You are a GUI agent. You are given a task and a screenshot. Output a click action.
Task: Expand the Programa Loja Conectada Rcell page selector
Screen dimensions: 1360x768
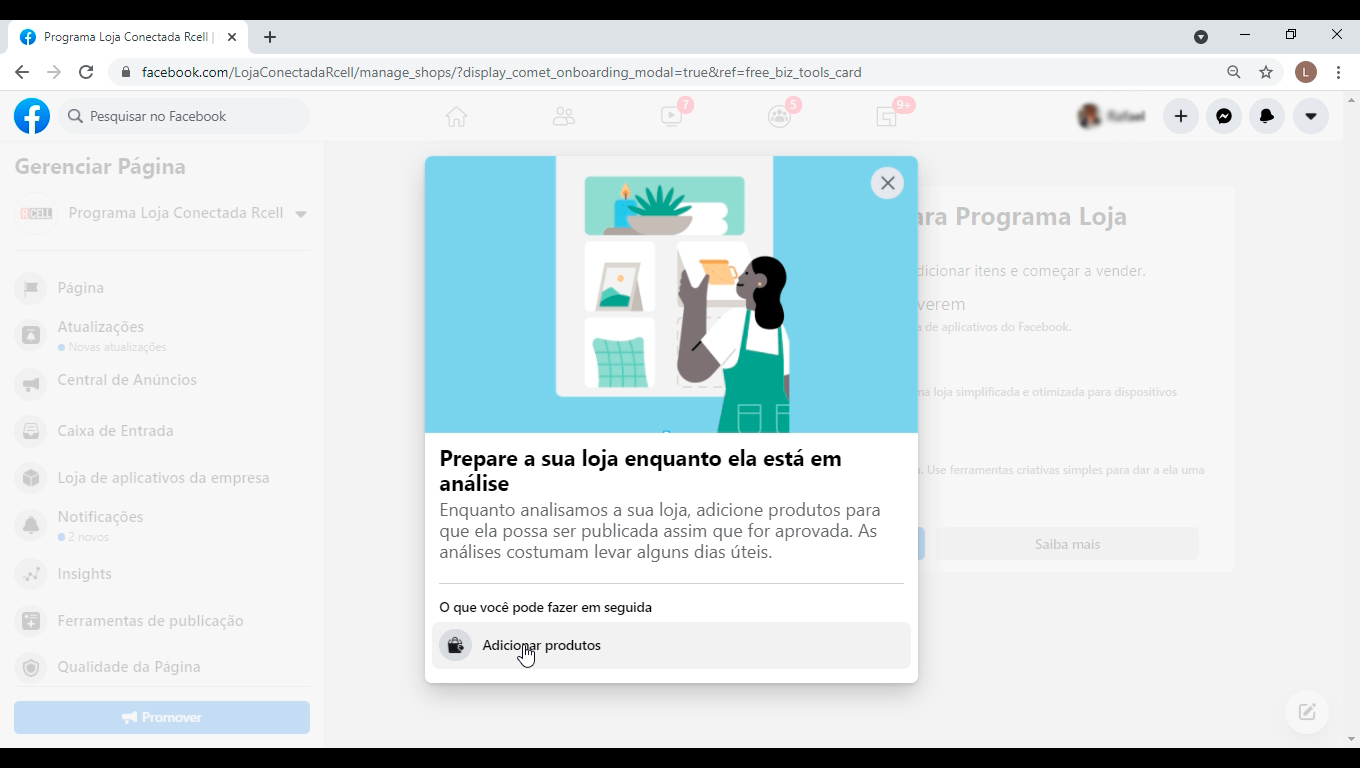(x=301, y=213)
